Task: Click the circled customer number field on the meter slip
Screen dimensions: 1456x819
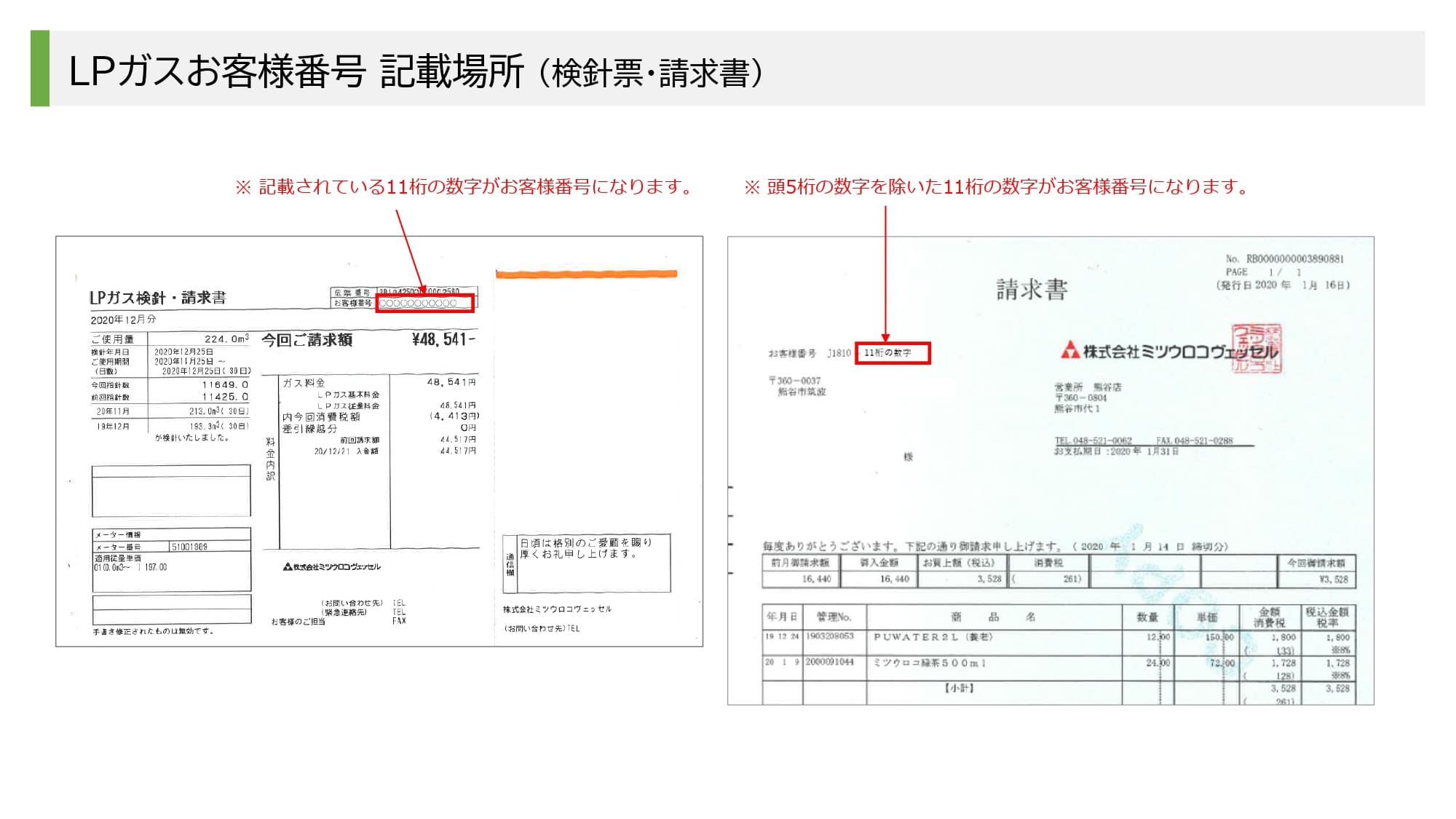Action: coord(424,303)
